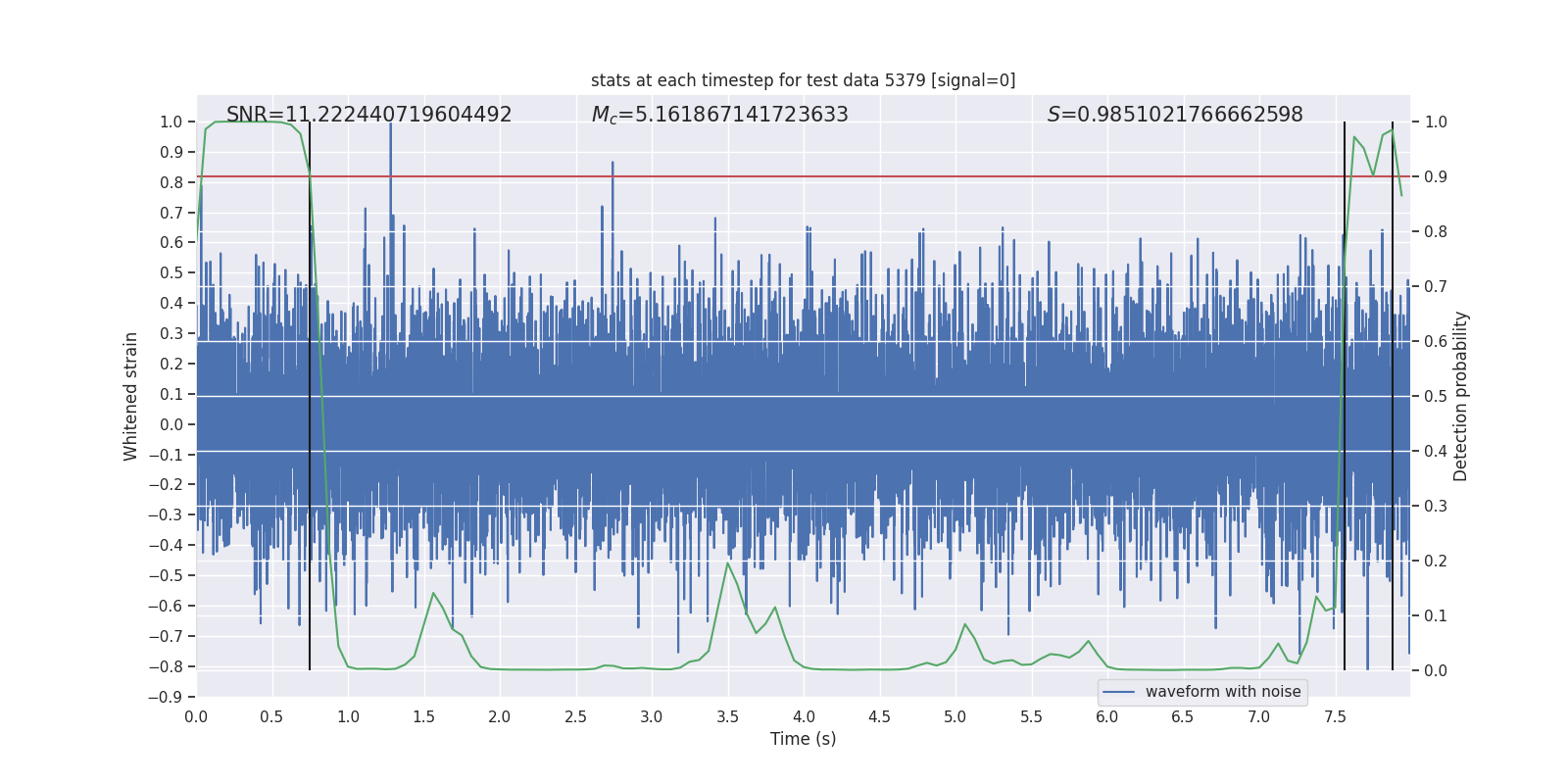Click the 0.5 tick on the detection probability axis
This screenshot has width=1568, height=784.
point(1436,397)
